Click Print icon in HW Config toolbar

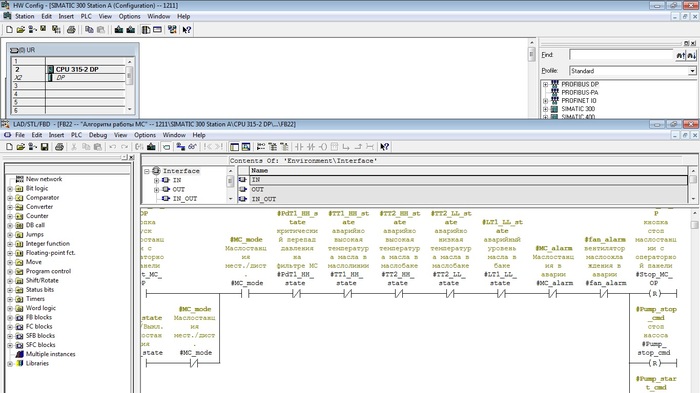click(x=71, y=29)
